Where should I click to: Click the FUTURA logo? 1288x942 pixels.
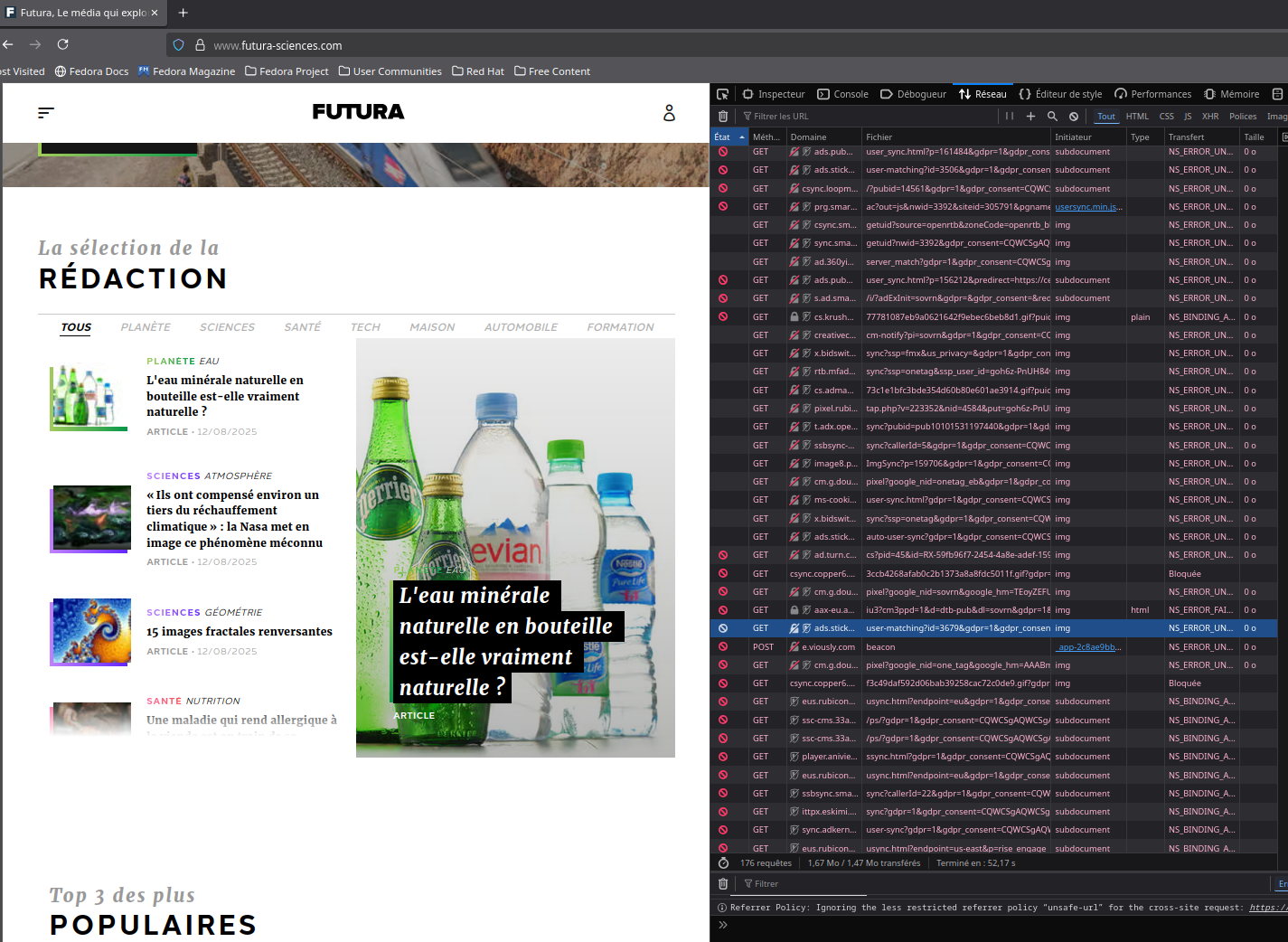tap(358, 112)
